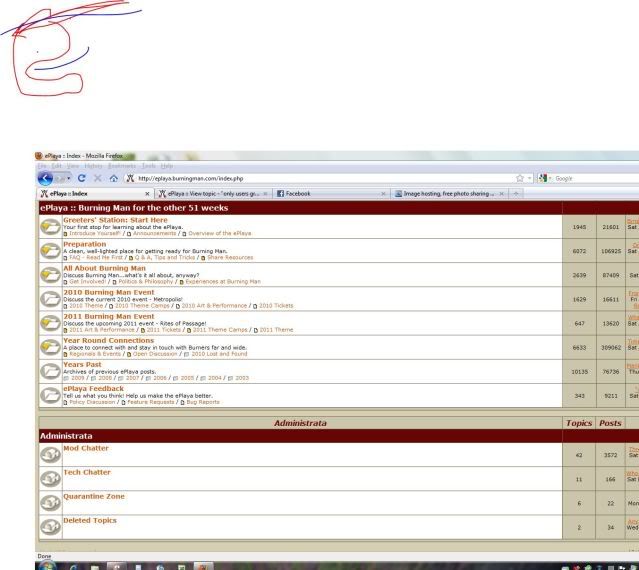Screen dimensions: 639x570
Task: Open the search engine dropdown arrow
Action: tap(549, 178)
